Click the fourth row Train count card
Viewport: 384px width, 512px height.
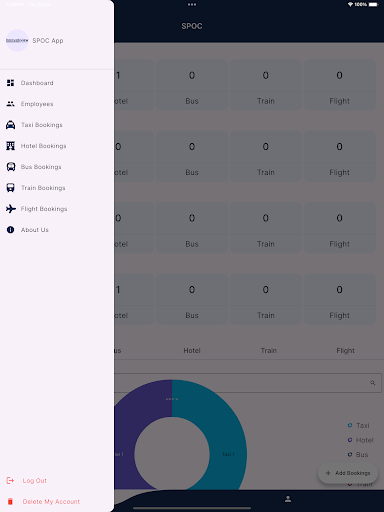[266, 299]
